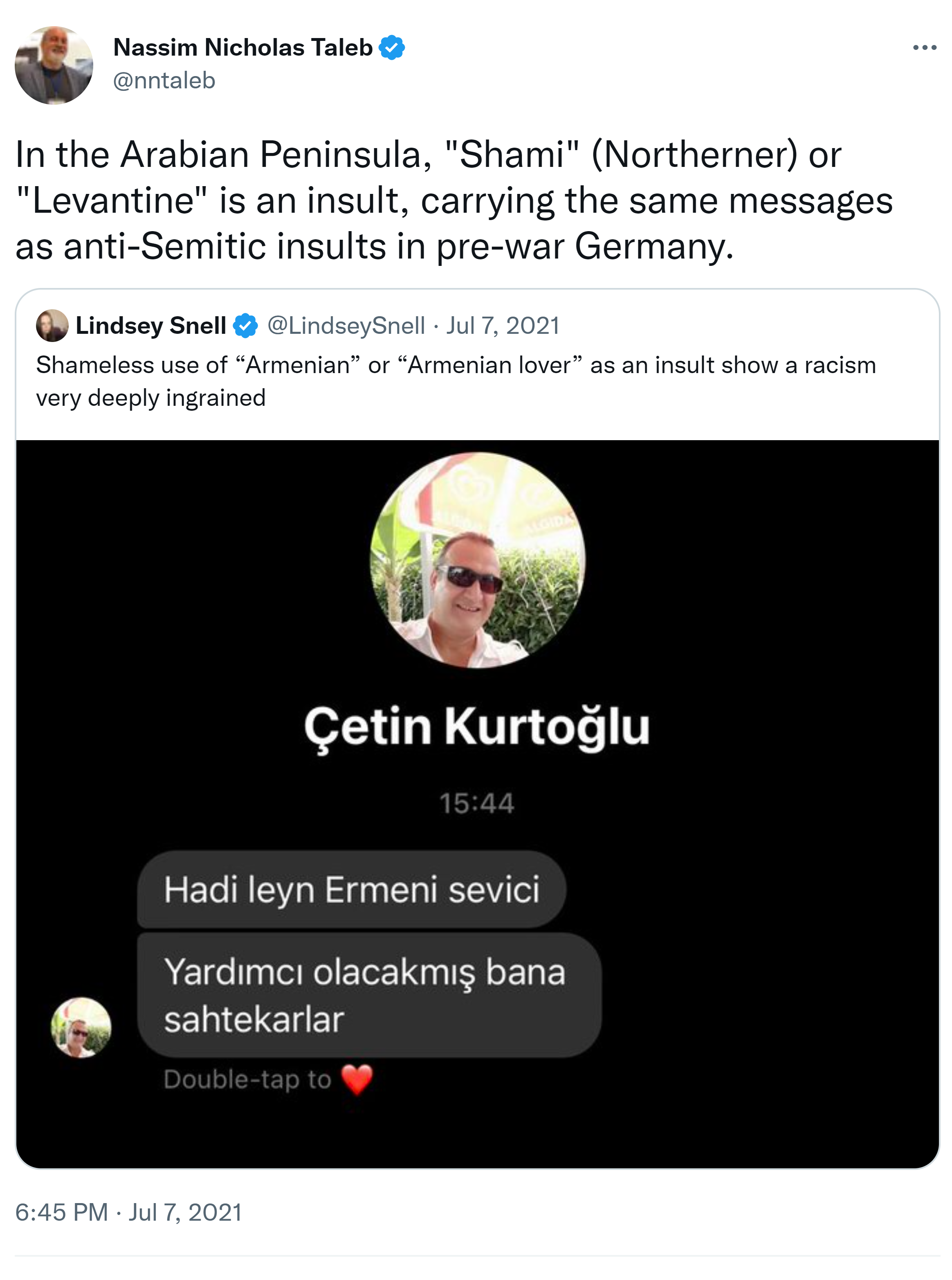
Task: Click the red heart emoji icon
Action: (x=357, y=1080)
